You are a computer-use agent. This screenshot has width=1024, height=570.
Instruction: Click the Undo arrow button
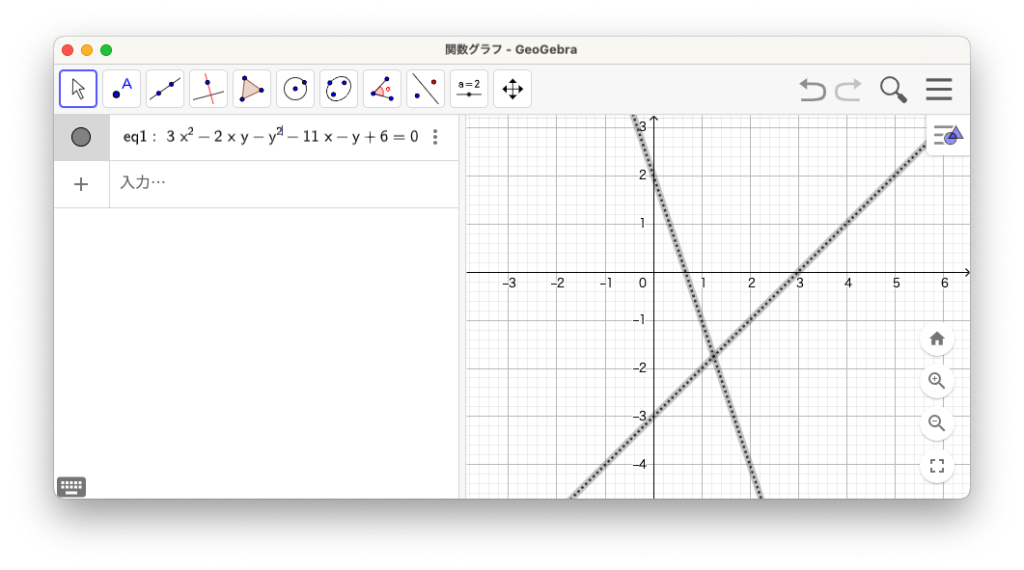point(812,90)
